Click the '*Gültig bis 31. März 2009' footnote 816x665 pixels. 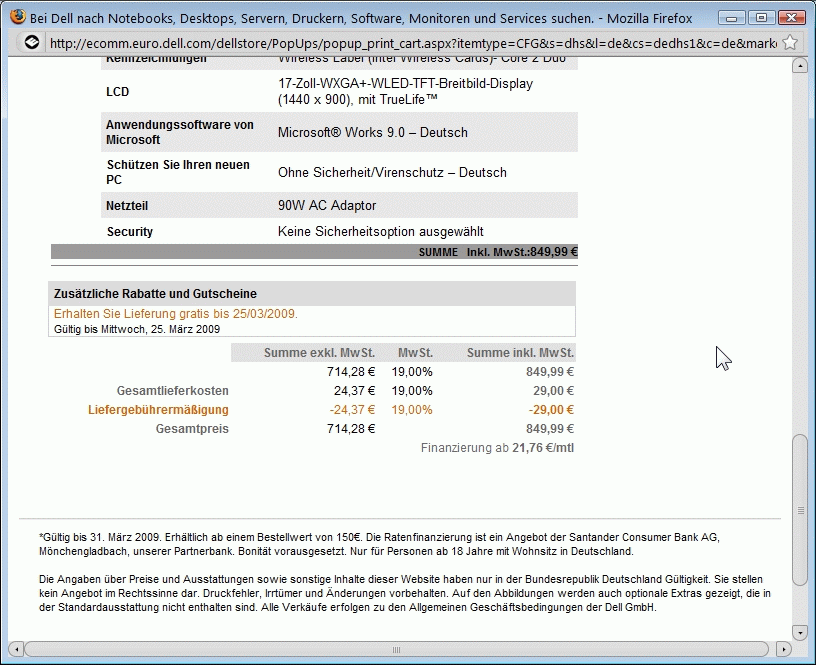click(379, 544)
